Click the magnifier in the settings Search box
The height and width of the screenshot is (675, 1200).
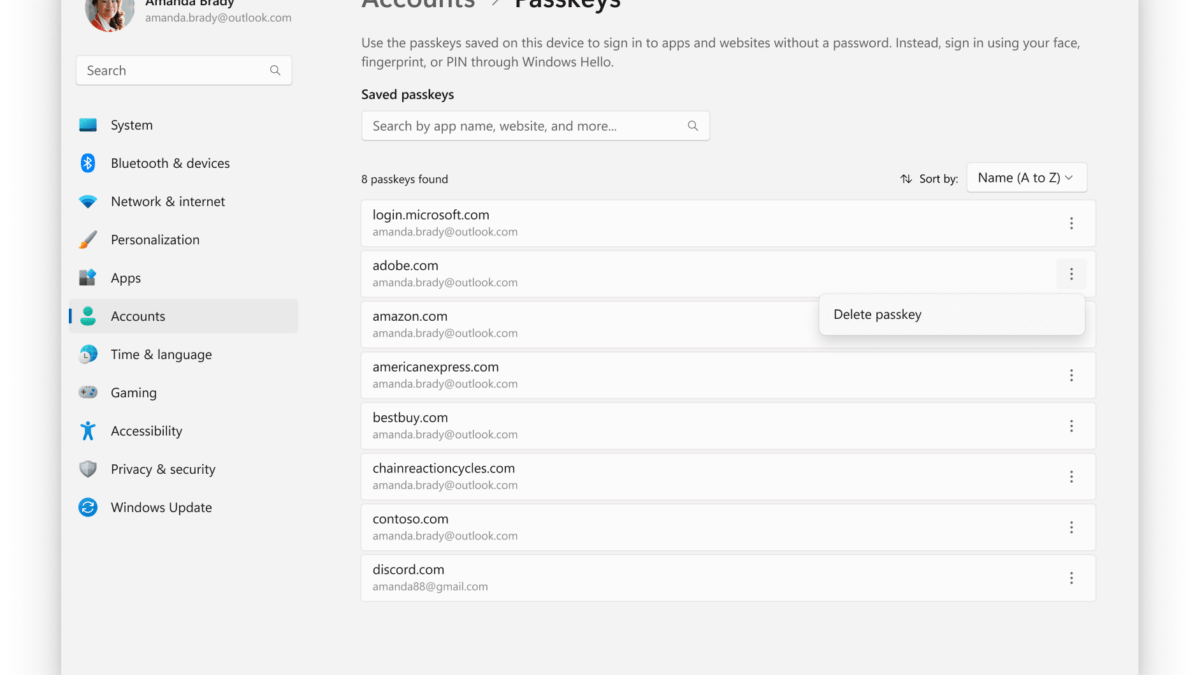pos(275,71)
